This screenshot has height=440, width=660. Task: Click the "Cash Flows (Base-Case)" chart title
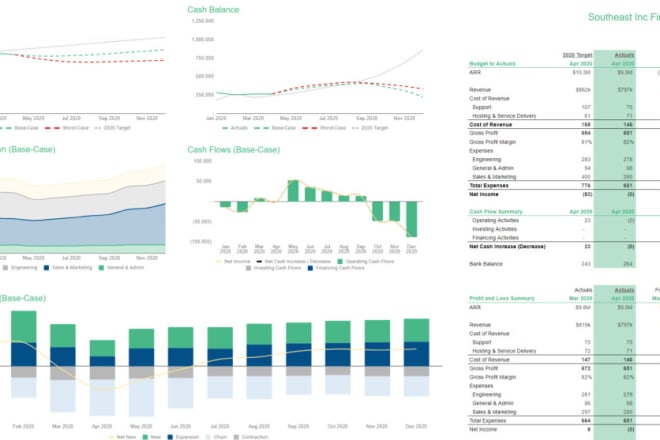click(x=234, y=149)
